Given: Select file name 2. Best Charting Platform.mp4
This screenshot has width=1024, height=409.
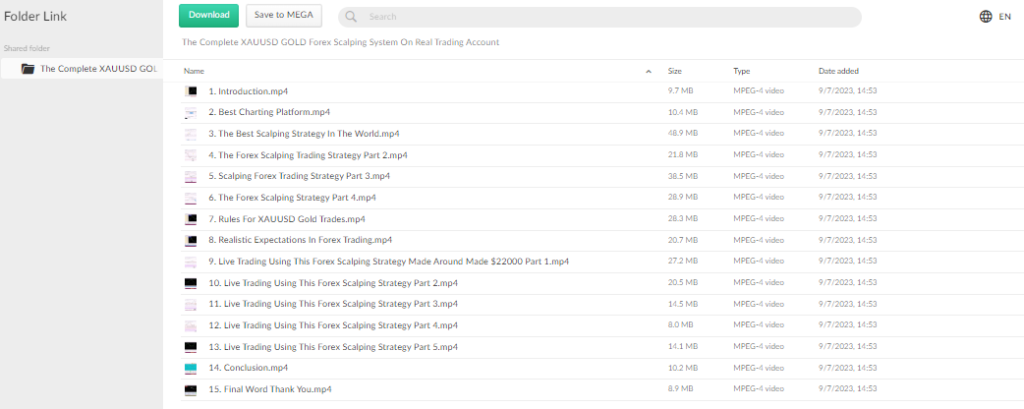Looking at the screenshot, I should tap(269, 112).
